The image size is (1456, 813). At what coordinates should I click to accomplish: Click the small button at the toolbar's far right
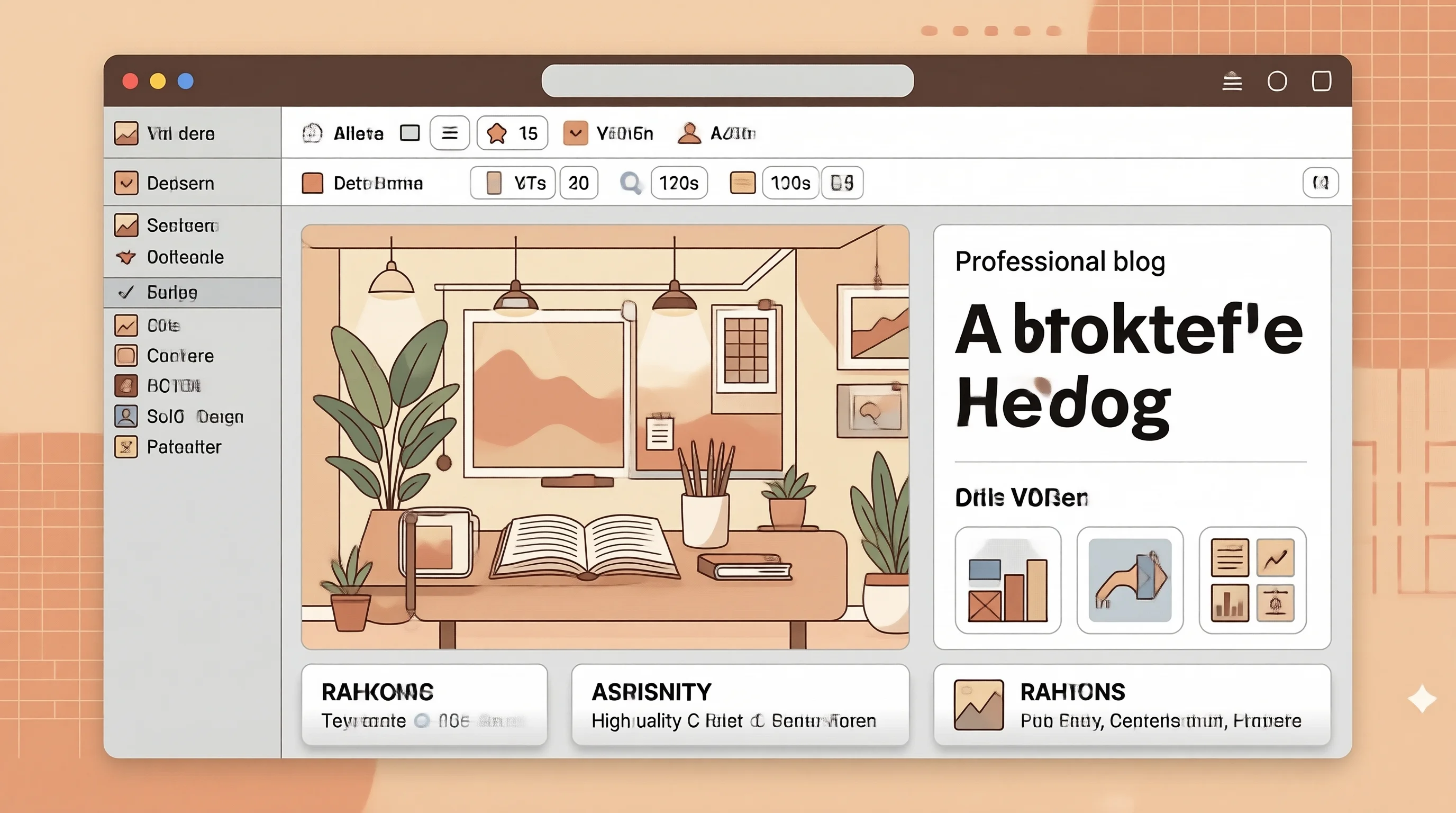click(x=1321, y=183)
